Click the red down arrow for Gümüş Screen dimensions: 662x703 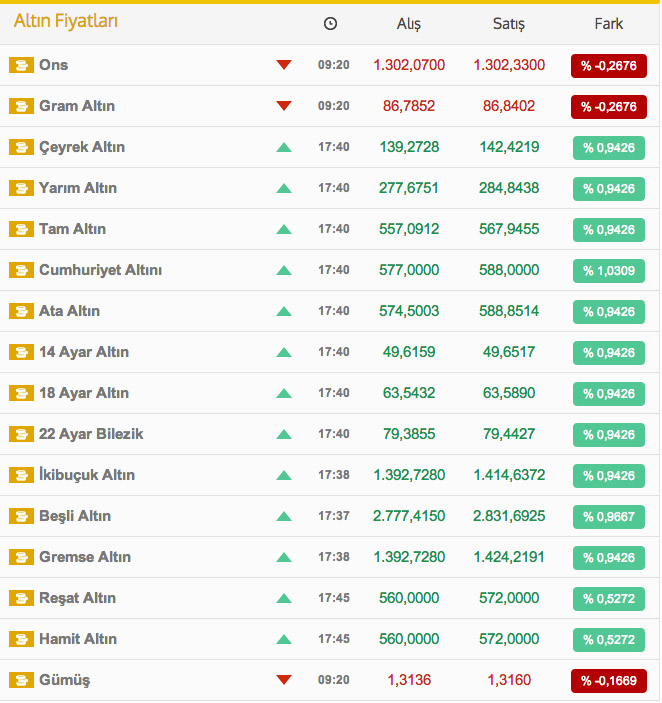pyautogui.click(x=284, y=680)
